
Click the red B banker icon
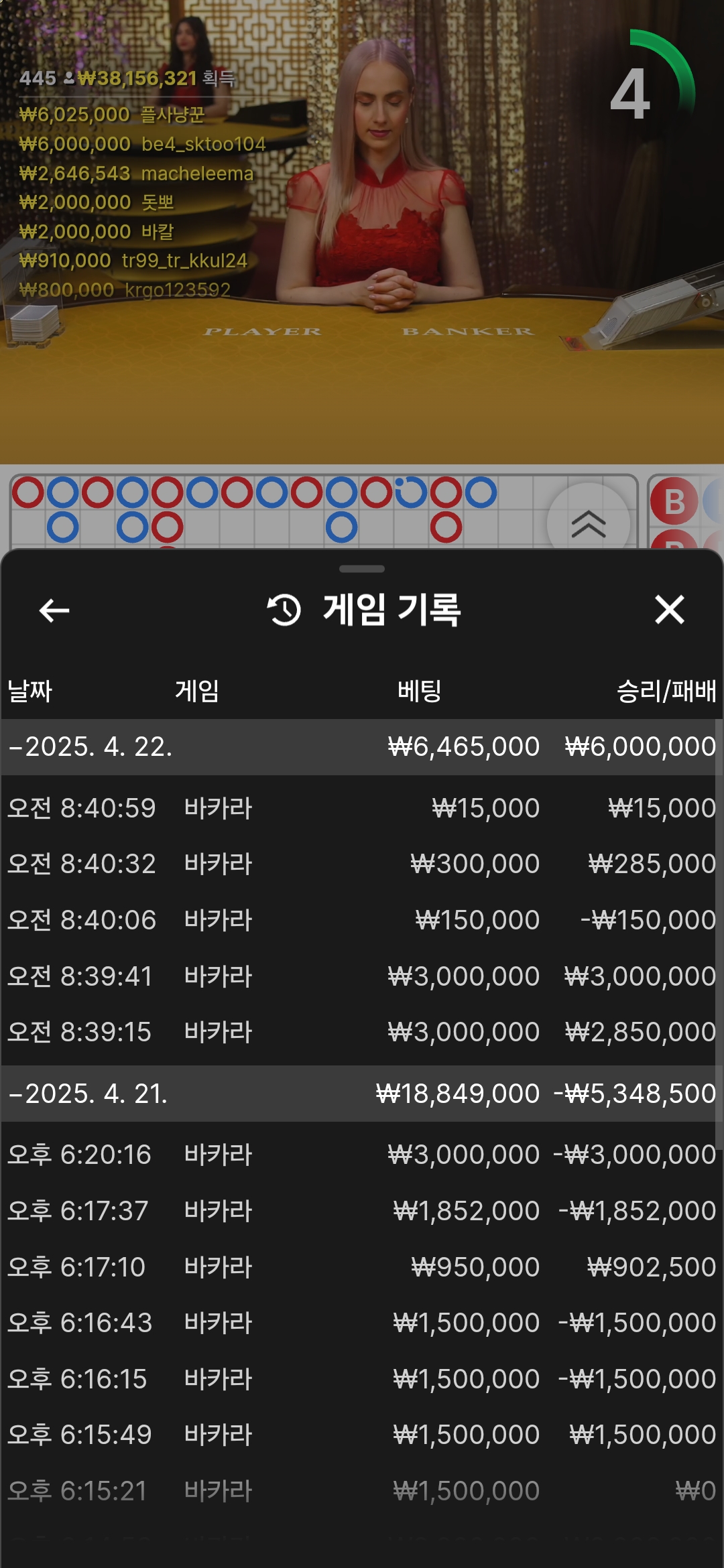674,502
